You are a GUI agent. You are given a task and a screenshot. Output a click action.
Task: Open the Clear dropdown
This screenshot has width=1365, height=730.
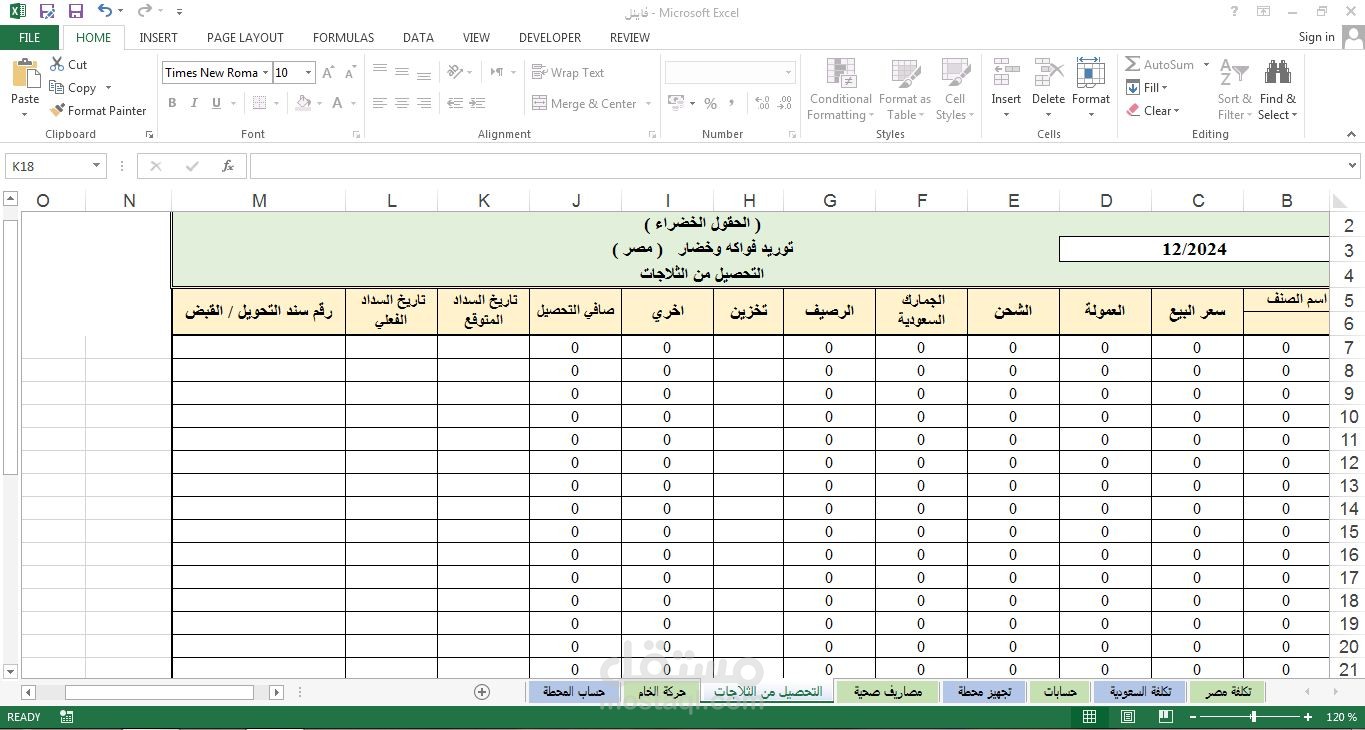[1153, 111]
